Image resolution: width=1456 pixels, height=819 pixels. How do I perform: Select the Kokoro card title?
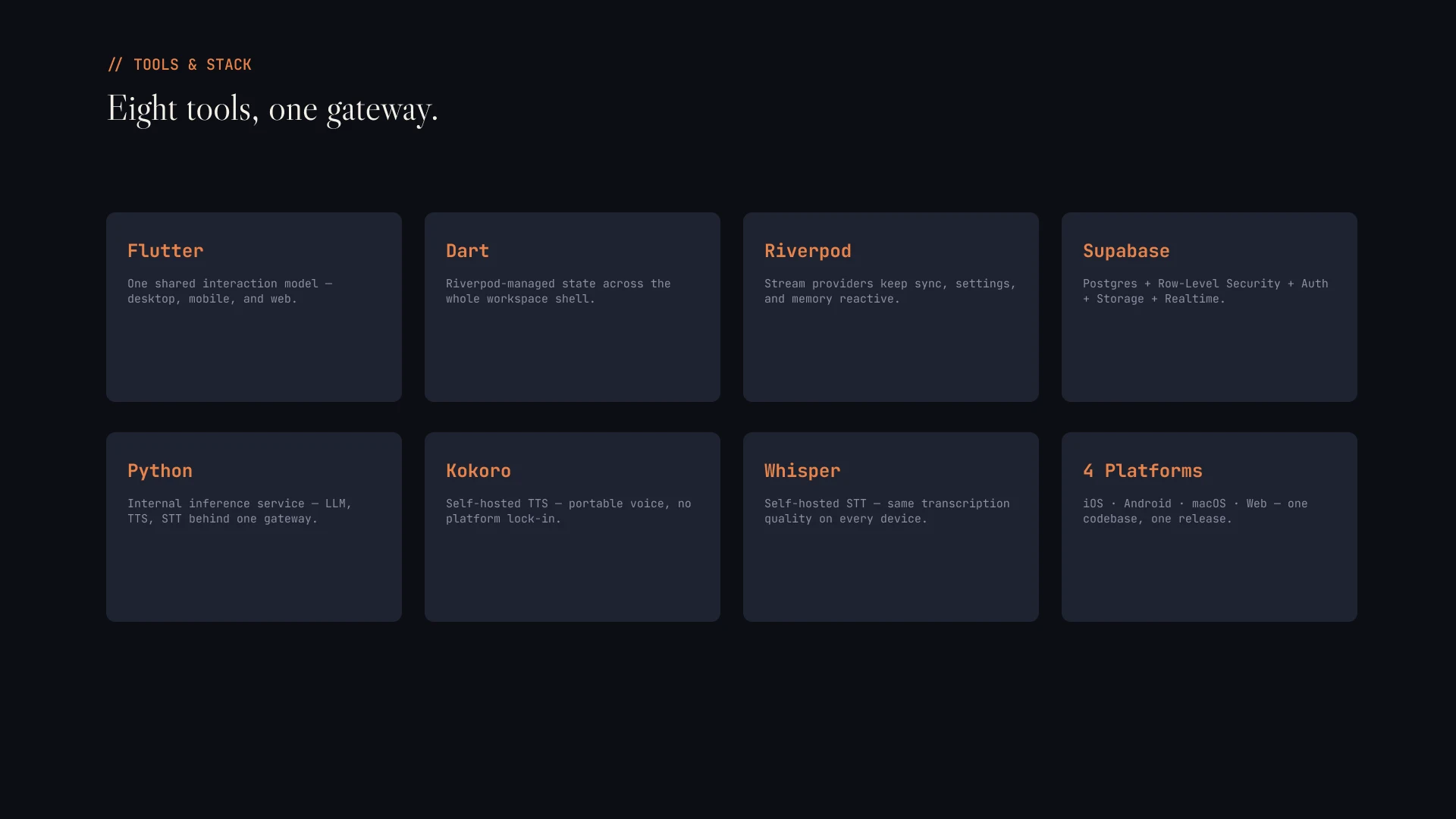click(479, 471)
